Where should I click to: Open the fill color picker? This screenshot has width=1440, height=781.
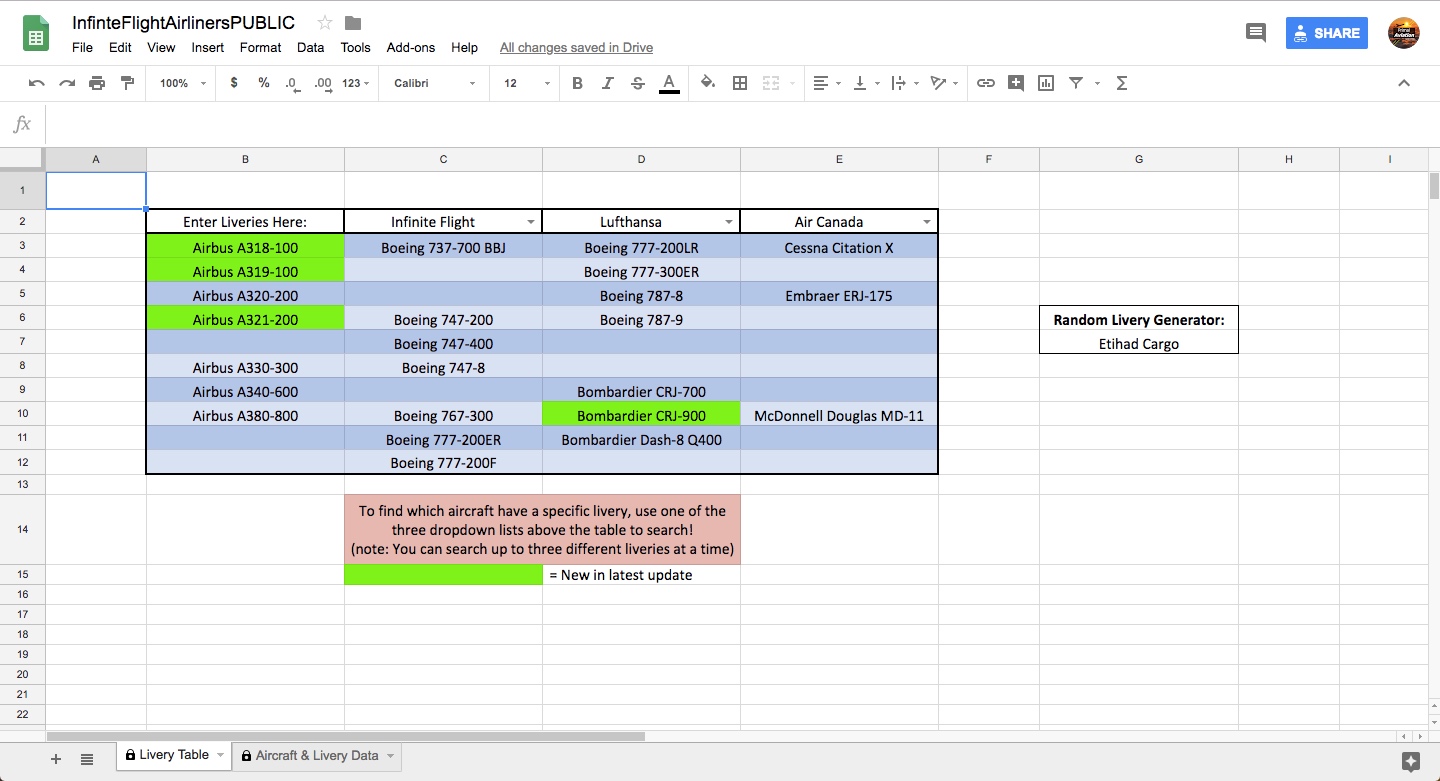(x=708, y=83)
